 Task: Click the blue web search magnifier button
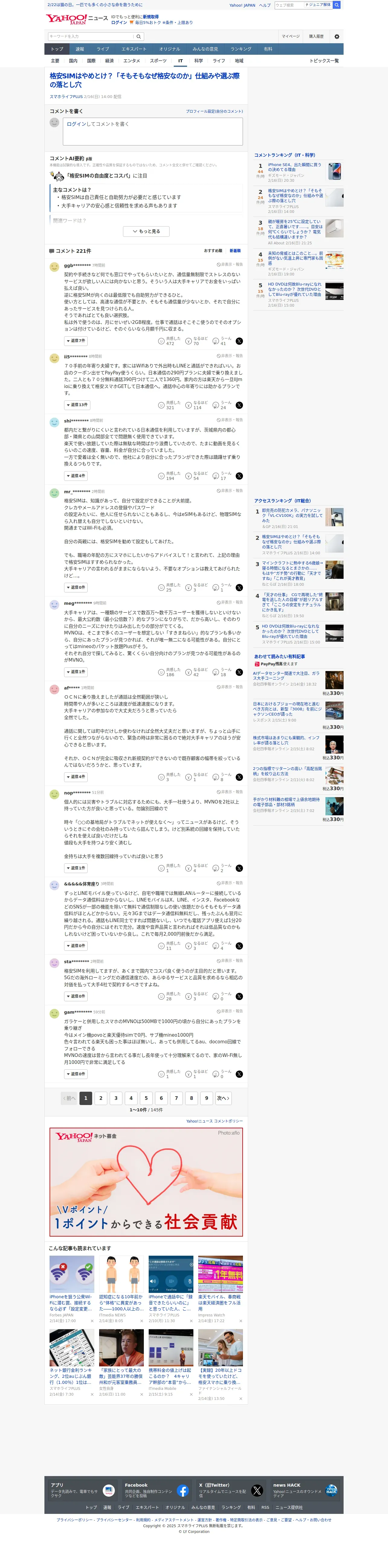tap(337, 5)
